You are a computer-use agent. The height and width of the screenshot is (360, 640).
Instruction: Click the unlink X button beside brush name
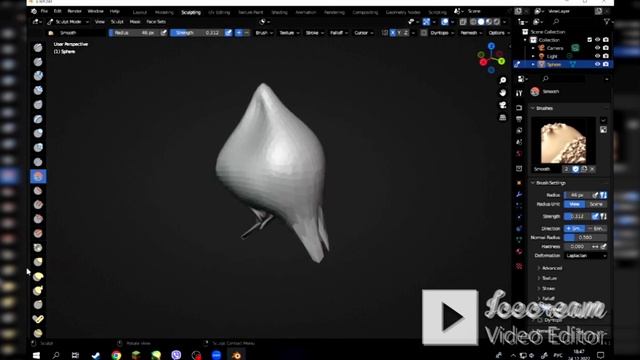tap(592, 169)
